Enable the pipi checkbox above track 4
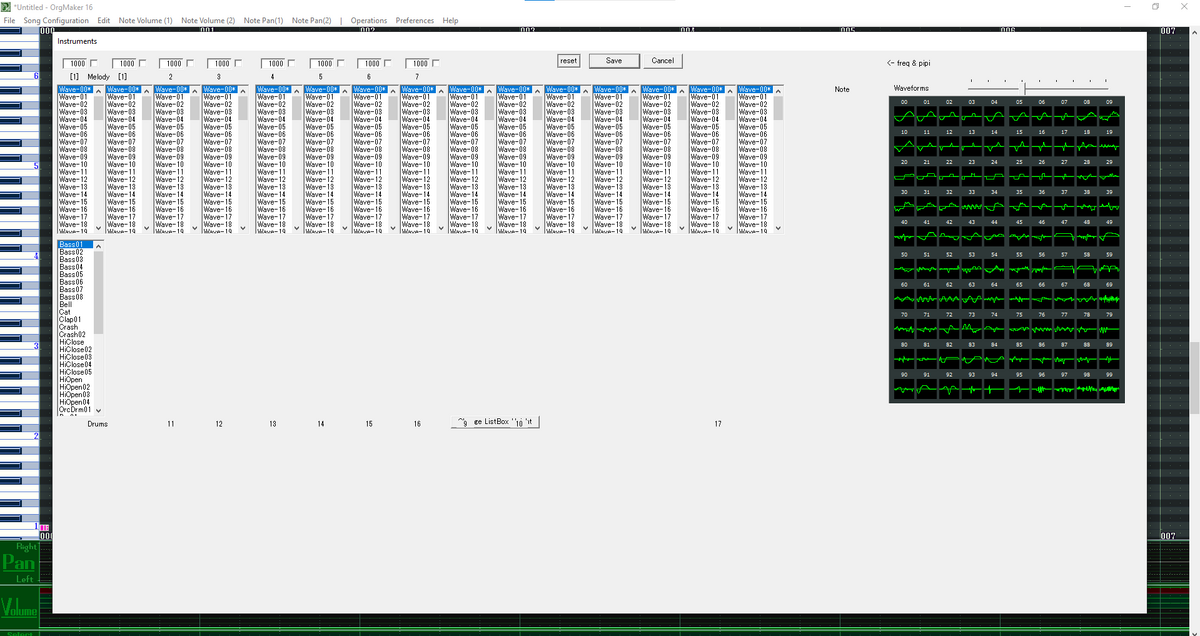The height and width of the screenshot is (636, 1200). click(x=292, y=62)
